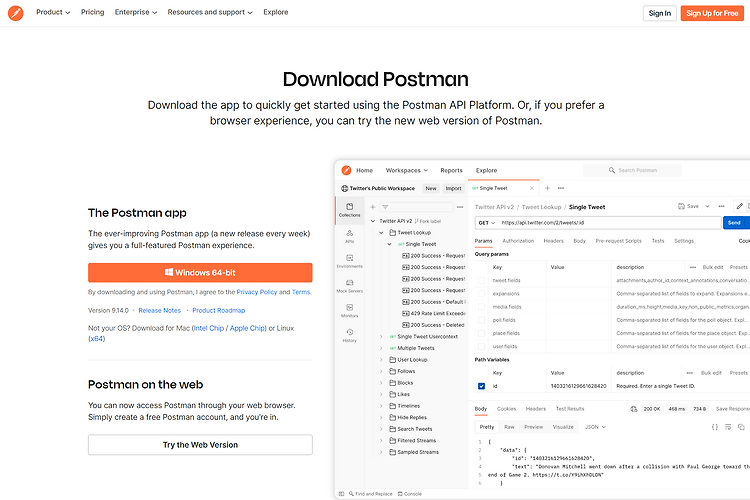Enable the user.fields checkbox
750x500 pixels.
pyautogui.click(x=481, y=346)
